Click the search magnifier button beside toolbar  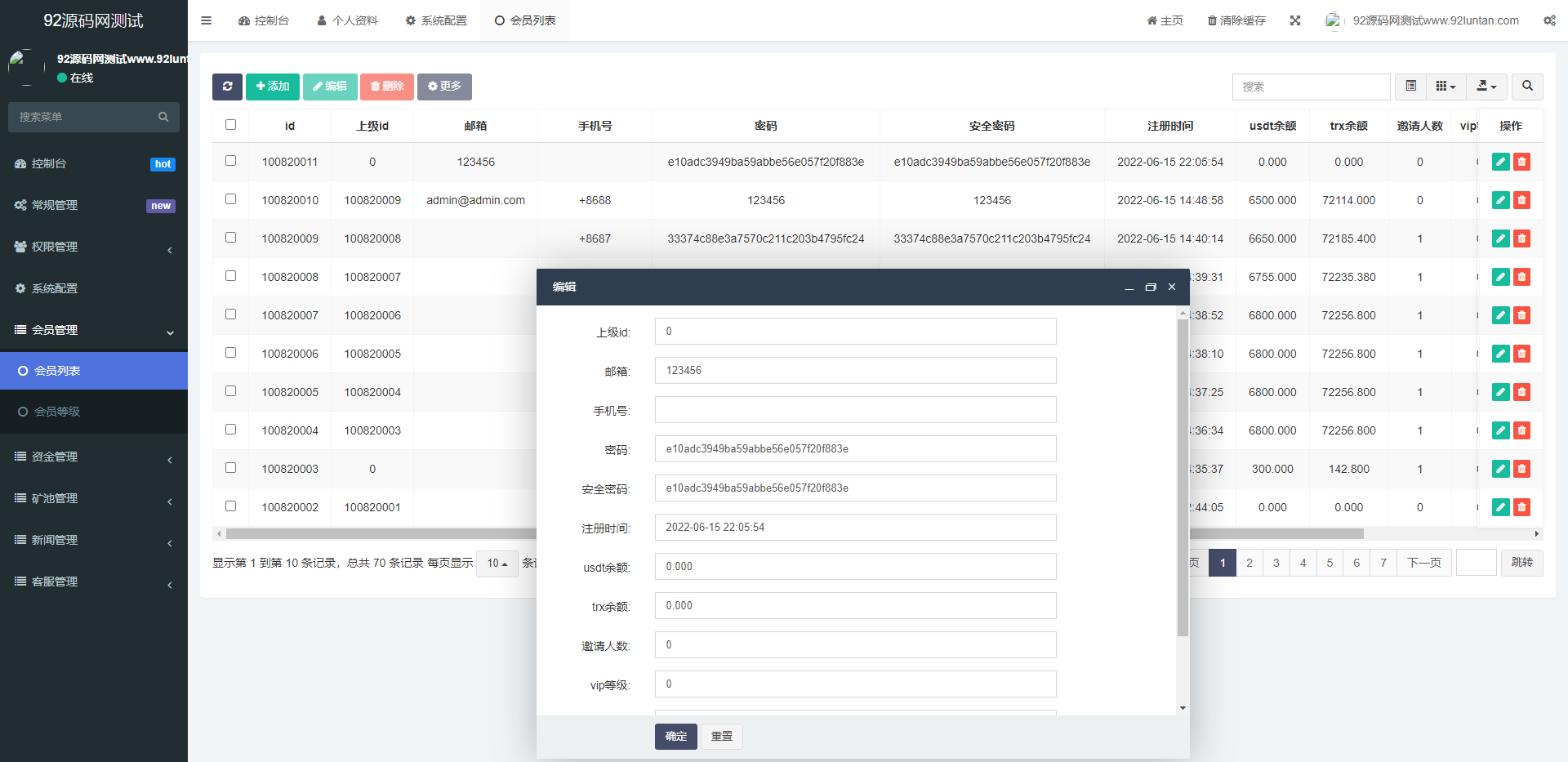pyautogui.click(x=1527, y=87)
